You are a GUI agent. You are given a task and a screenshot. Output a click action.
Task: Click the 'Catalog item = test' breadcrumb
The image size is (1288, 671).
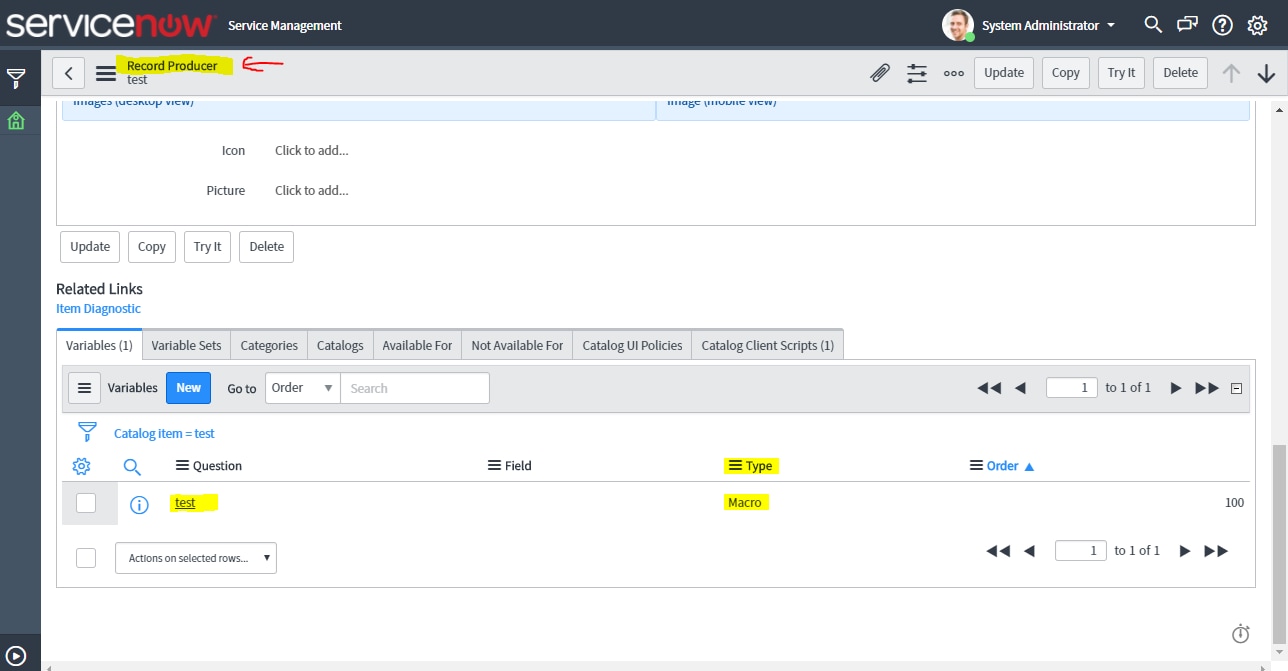(164, 434)
